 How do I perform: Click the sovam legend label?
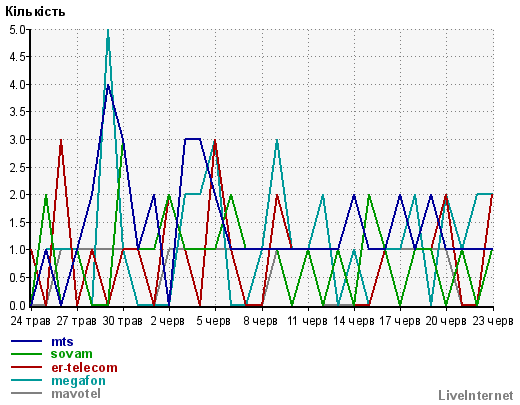pyautogui.click(x=71, y=354)
